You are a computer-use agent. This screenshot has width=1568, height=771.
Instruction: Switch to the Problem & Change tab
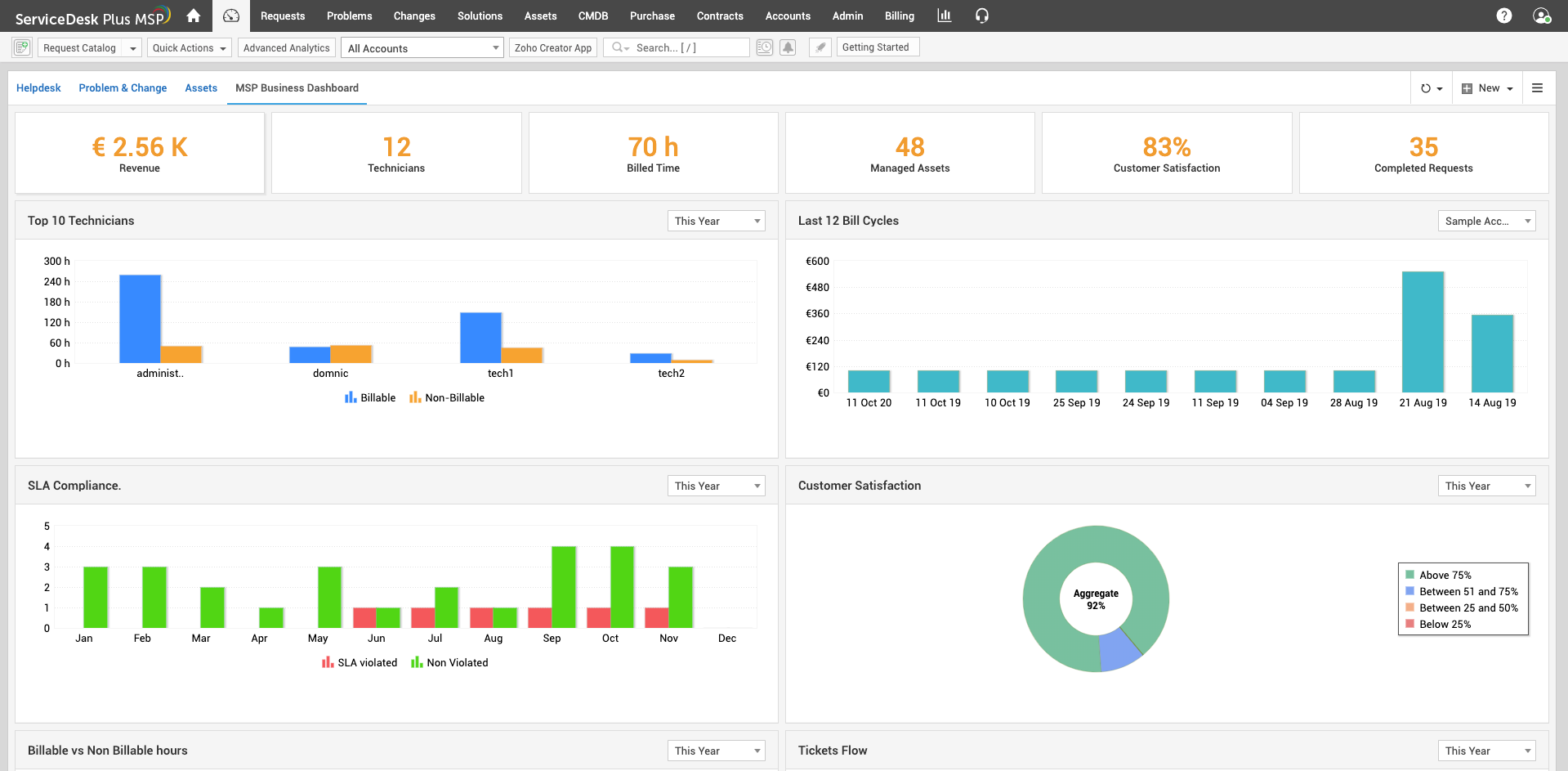123,87
